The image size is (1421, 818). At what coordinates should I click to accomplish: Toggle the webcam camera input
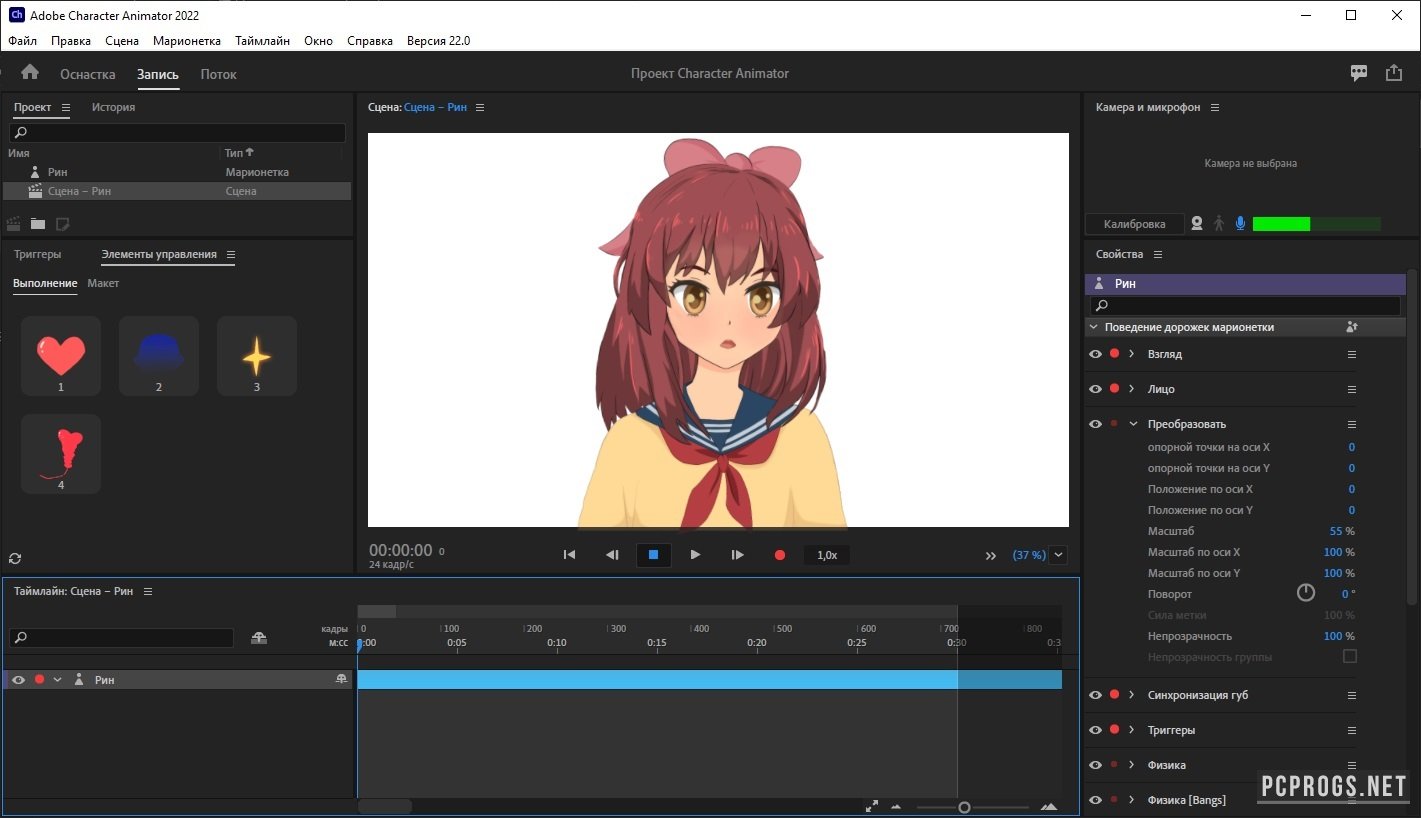click(x=1196, y=224)
